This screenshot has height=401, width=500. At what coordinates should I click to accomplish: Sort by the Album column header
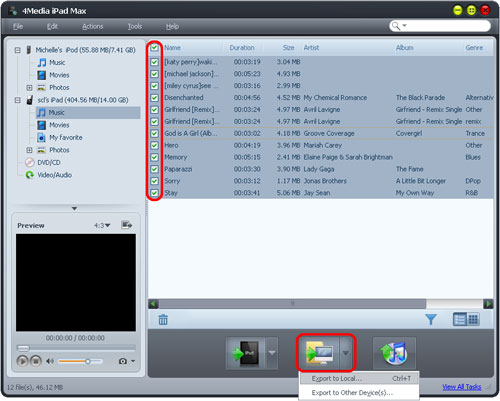404,48
